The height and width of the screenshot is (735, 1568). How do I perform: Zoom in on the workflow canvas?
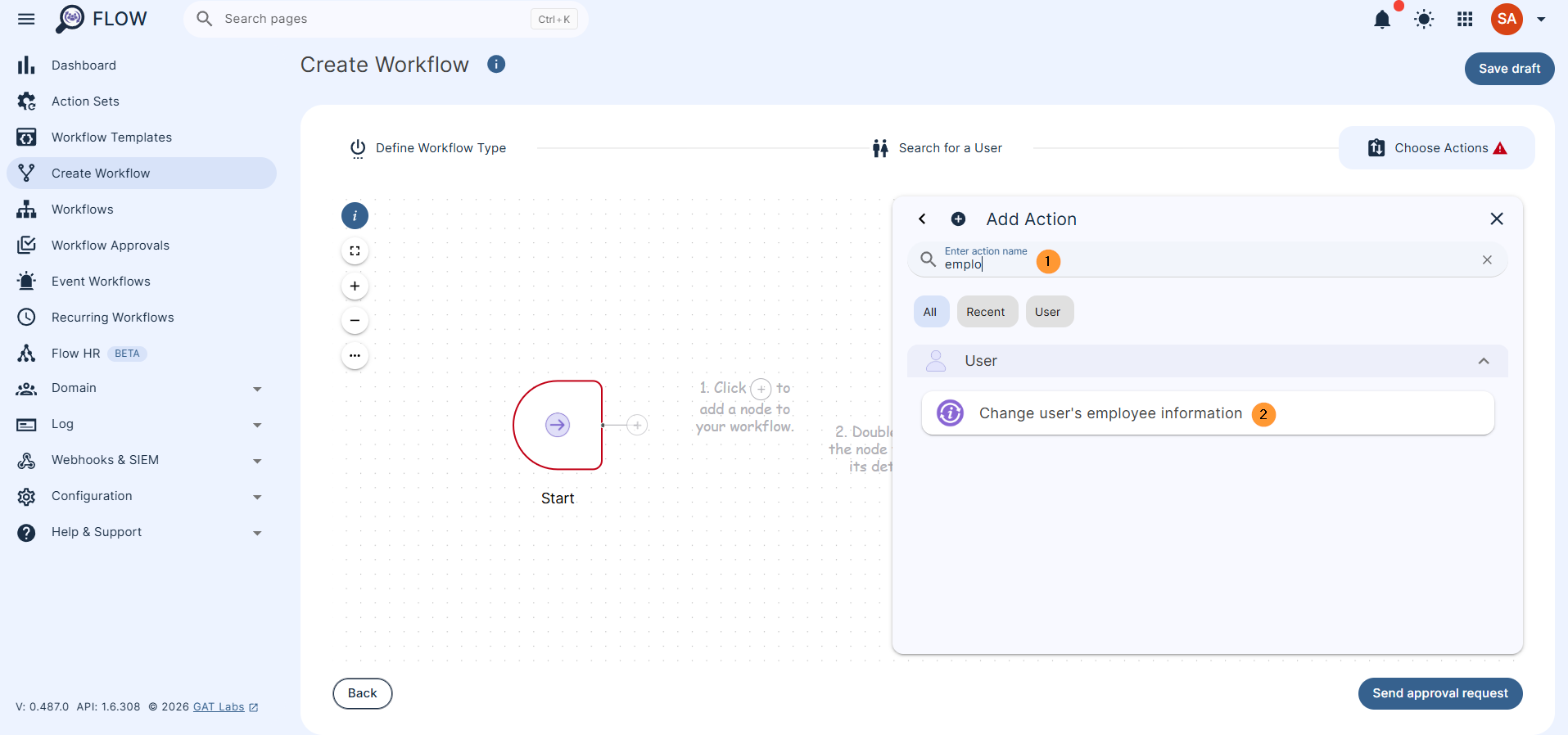click(355, 286)
